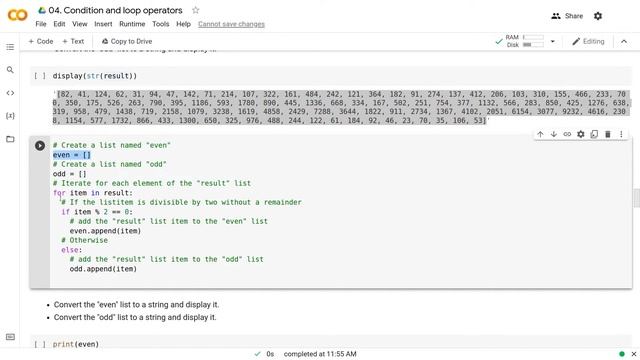
Task: Add a new Code cell
Action: click(41, 41)
